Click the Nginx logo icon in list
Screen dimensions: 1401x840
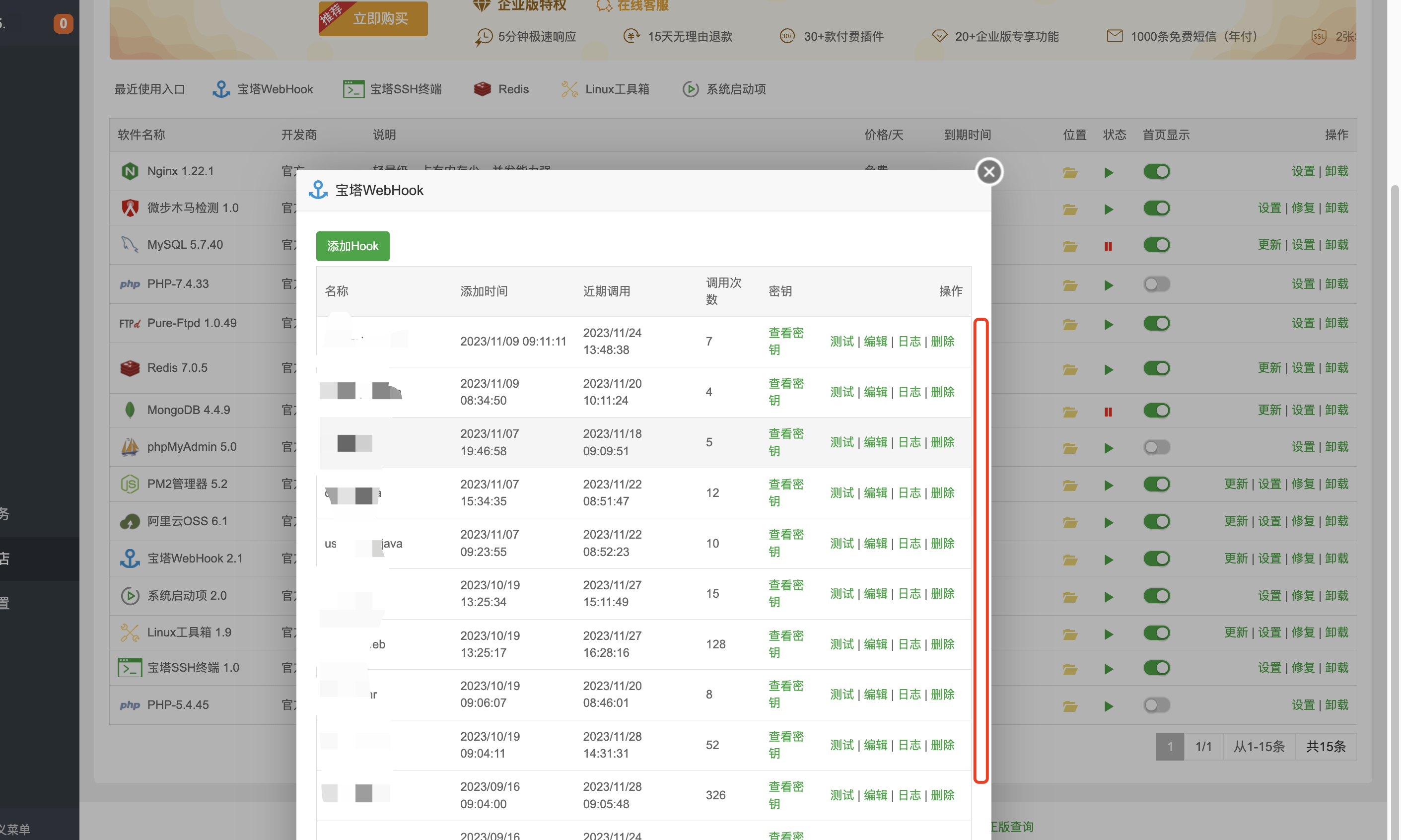click(130, 171)
